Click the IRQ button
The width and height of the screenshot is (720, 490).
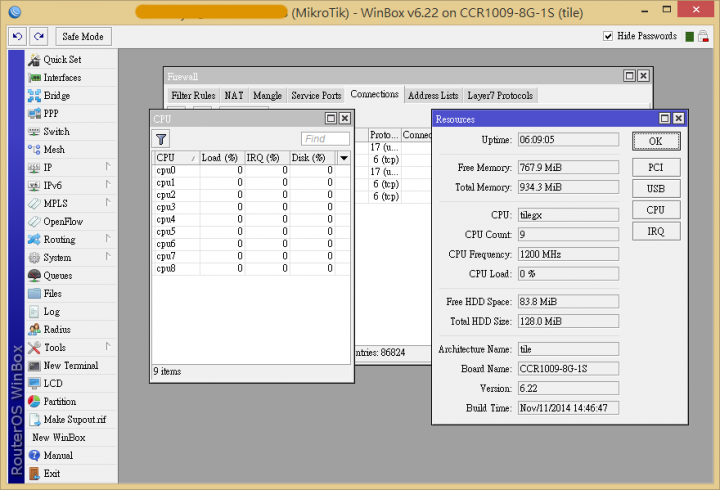point(656,231)
